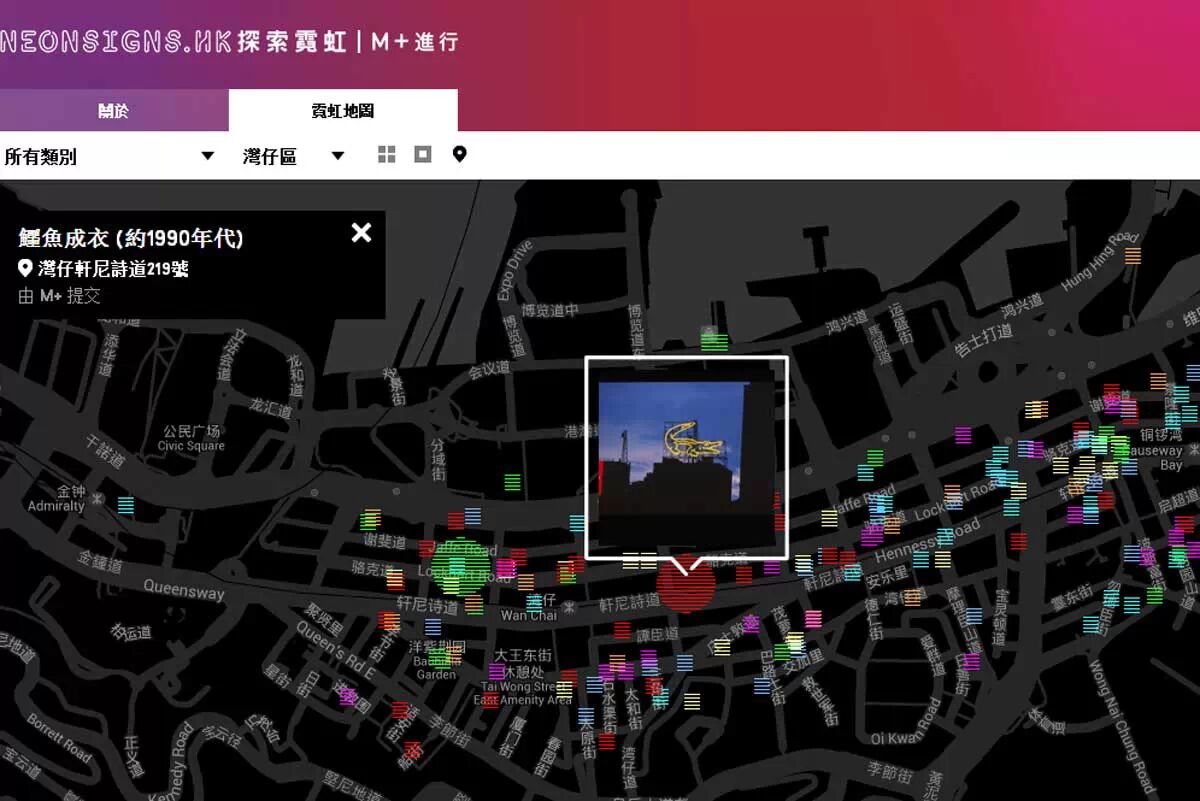Open the 所有類別 category dropdown
Screen dimensions: 1200x801
109,157
